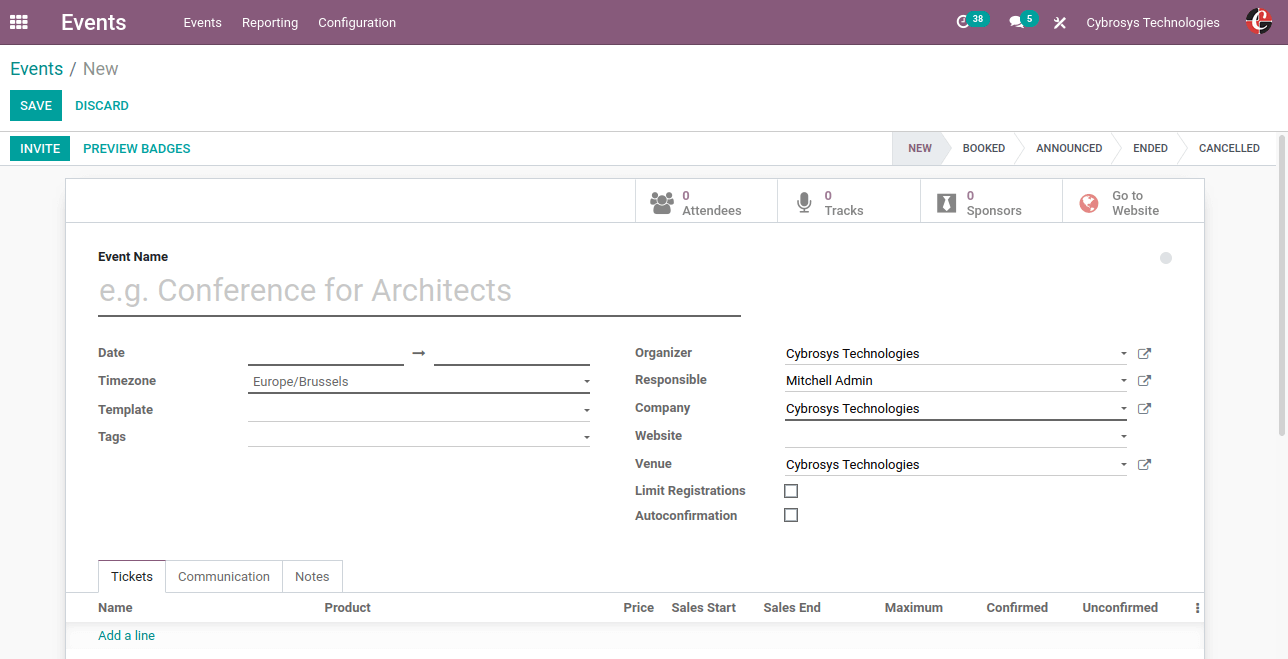Click the INVITE button
Image resolution: width=1288 pixels, height=659 pixels.
40,148
